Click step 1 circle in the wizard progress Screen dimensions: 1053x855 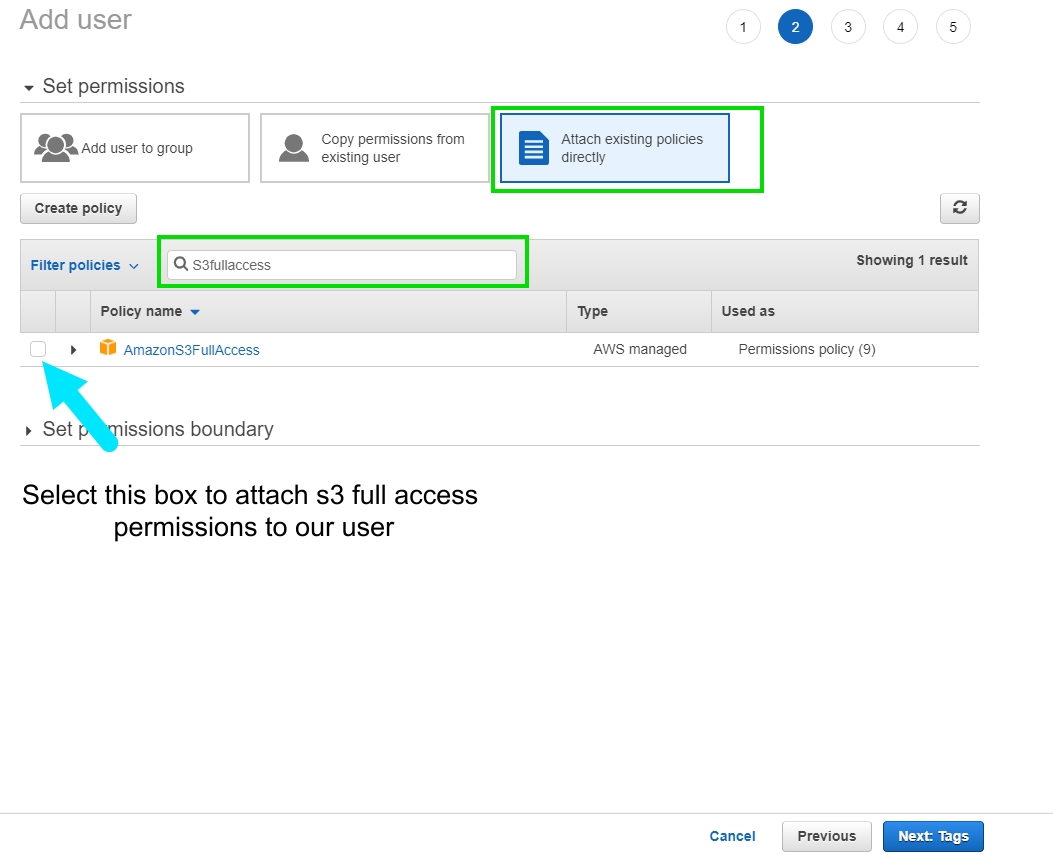tap(743, 26)
